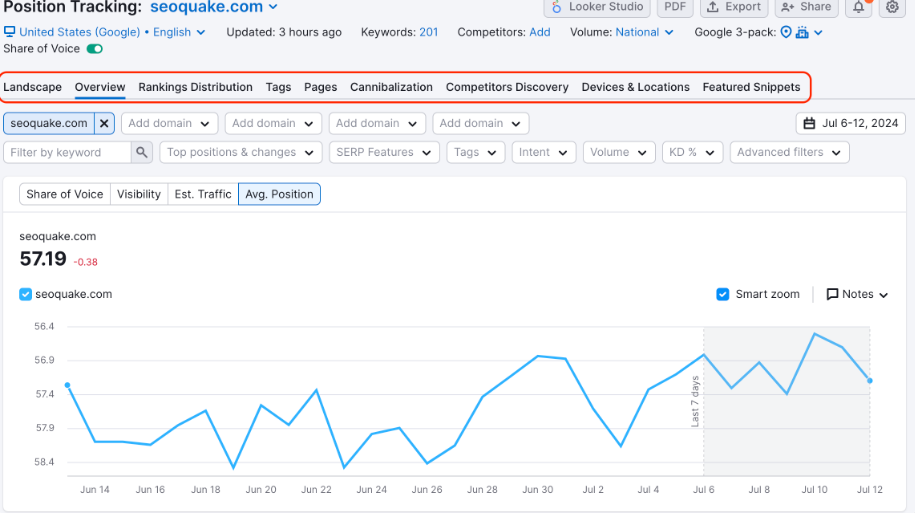Click the -0.38 change value

coord(86,262)
